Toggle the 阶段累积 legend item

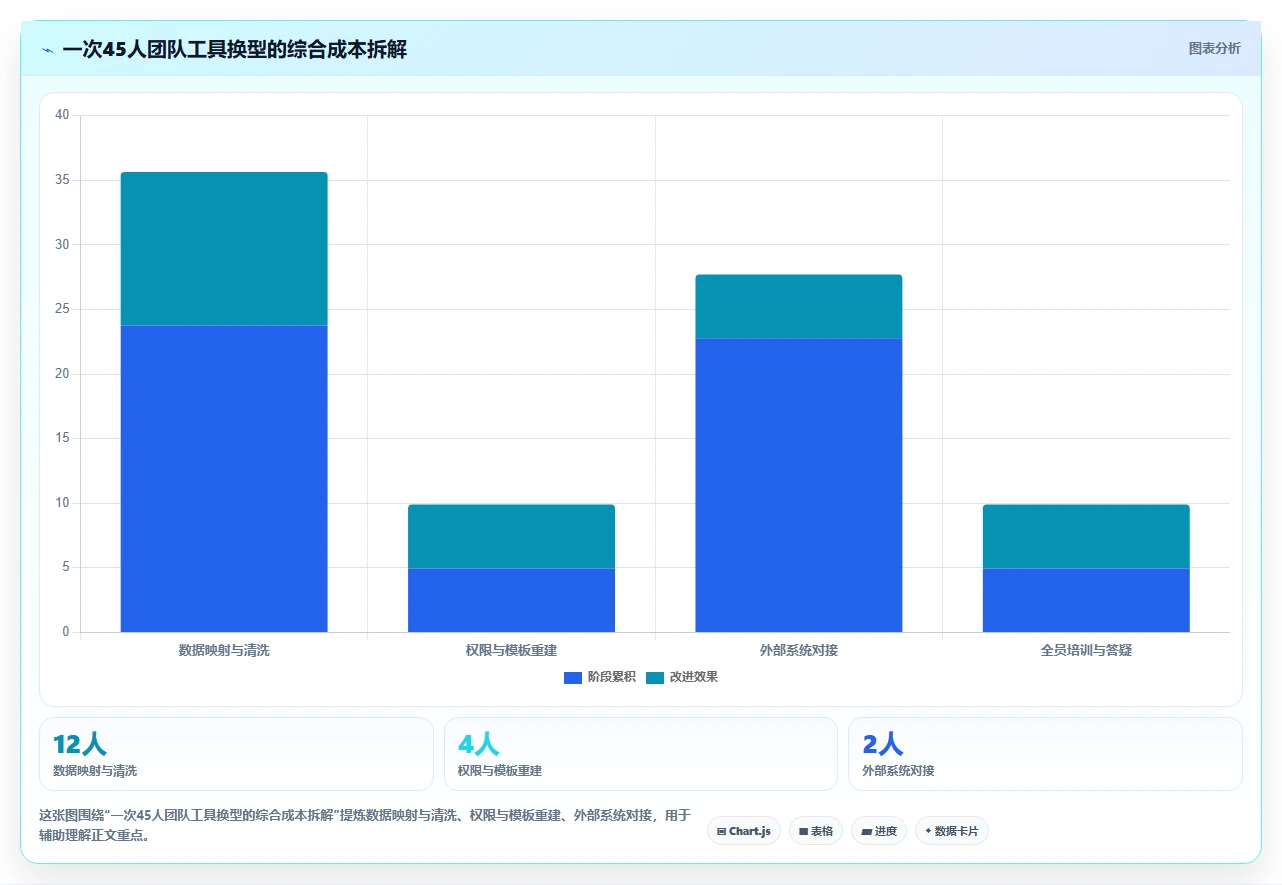tap(600, 677)
